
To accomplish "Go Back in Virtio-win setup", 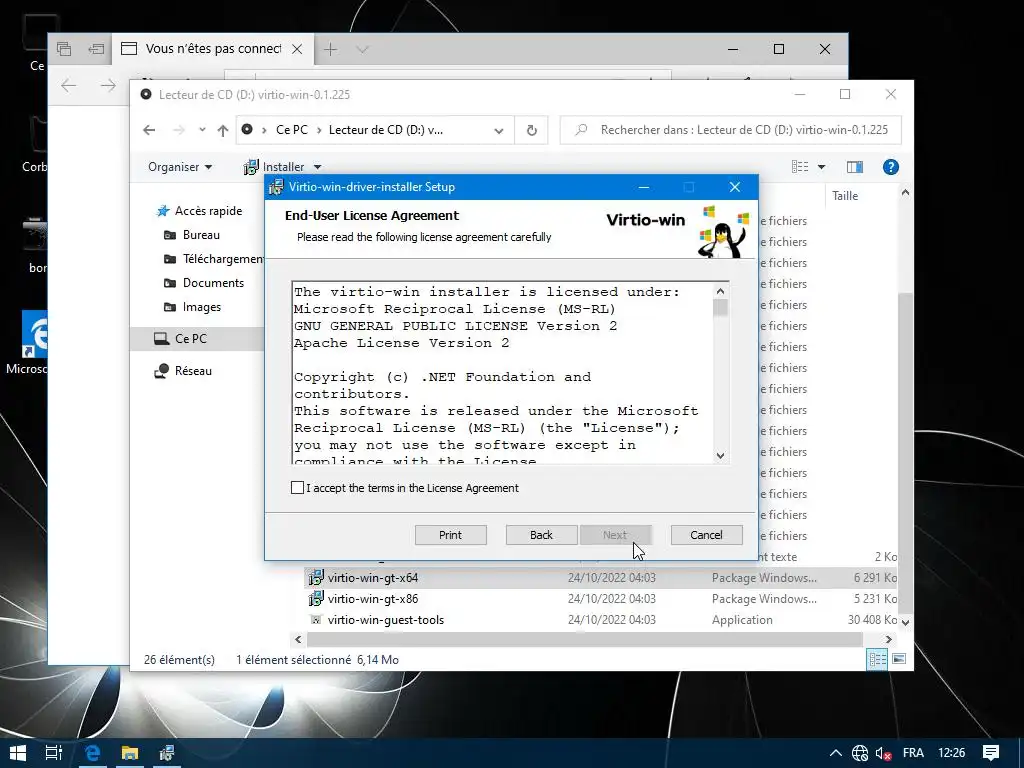I will pyautogui.click(x=541, y=535).
